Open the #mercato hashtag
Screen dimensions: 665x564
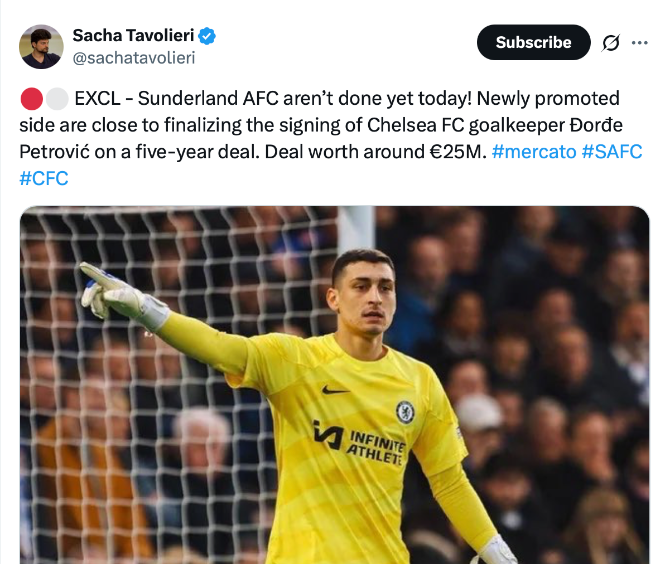tap(533, 152)
